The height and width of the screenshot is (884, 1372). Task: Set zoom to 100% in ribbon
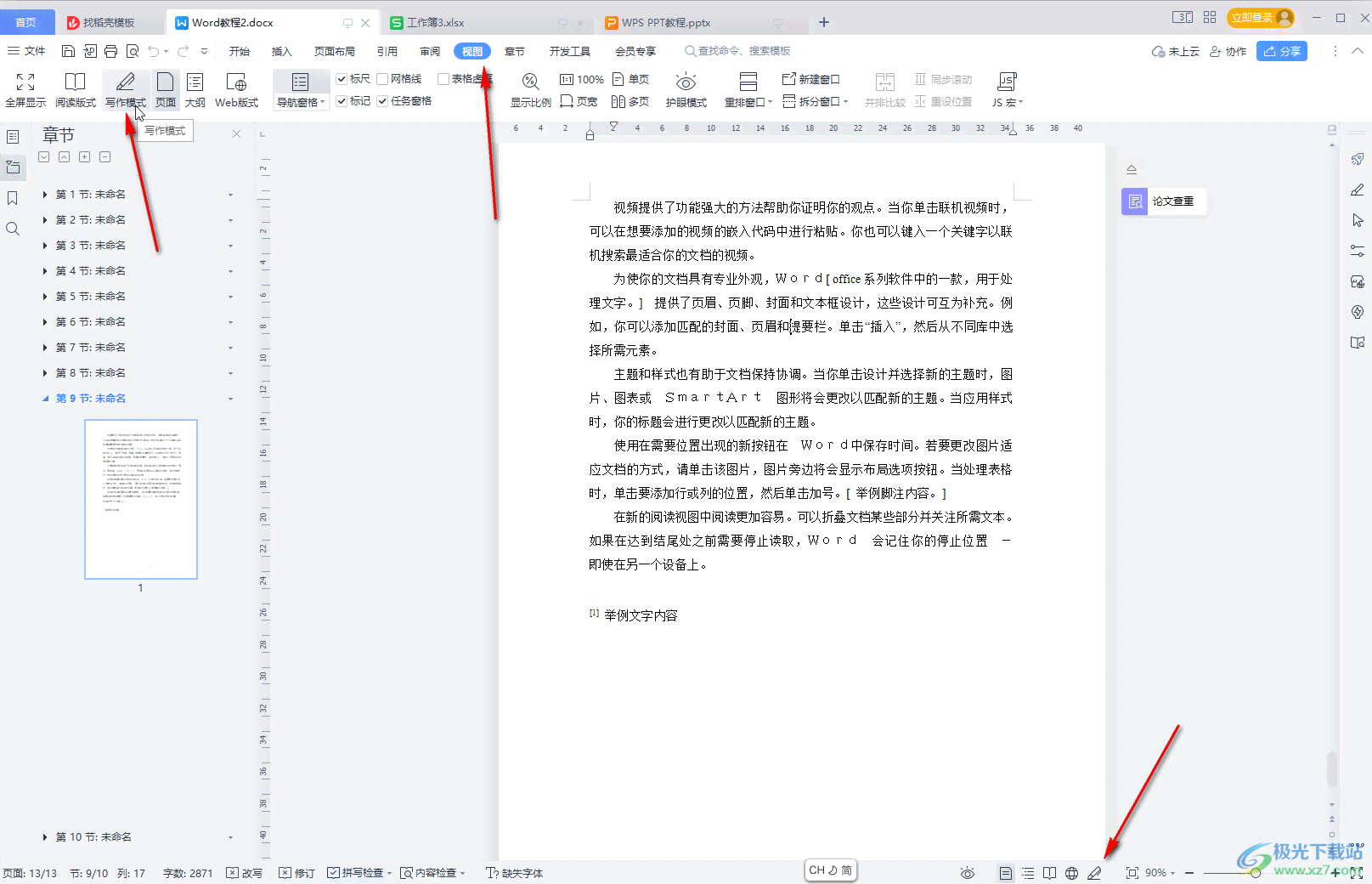(x=582, y=79)
